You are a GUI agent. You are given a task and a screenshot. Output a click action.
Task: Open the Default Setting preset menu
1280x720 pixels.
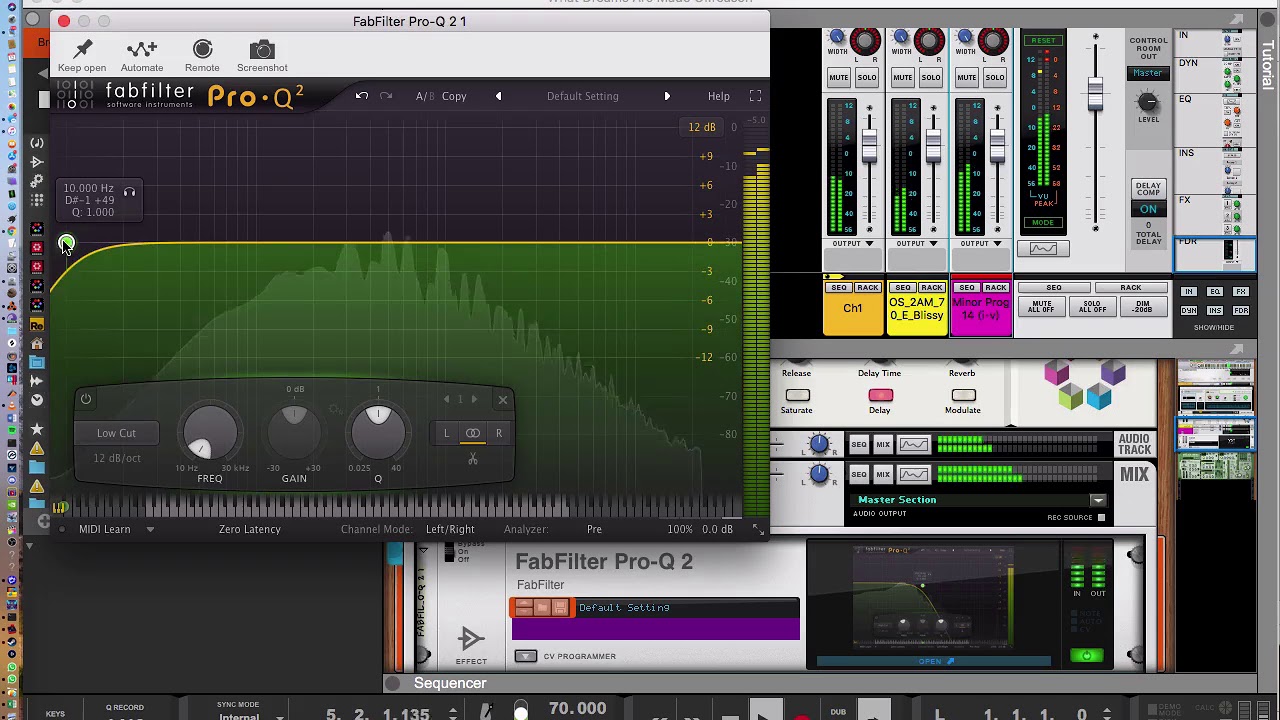582,96
